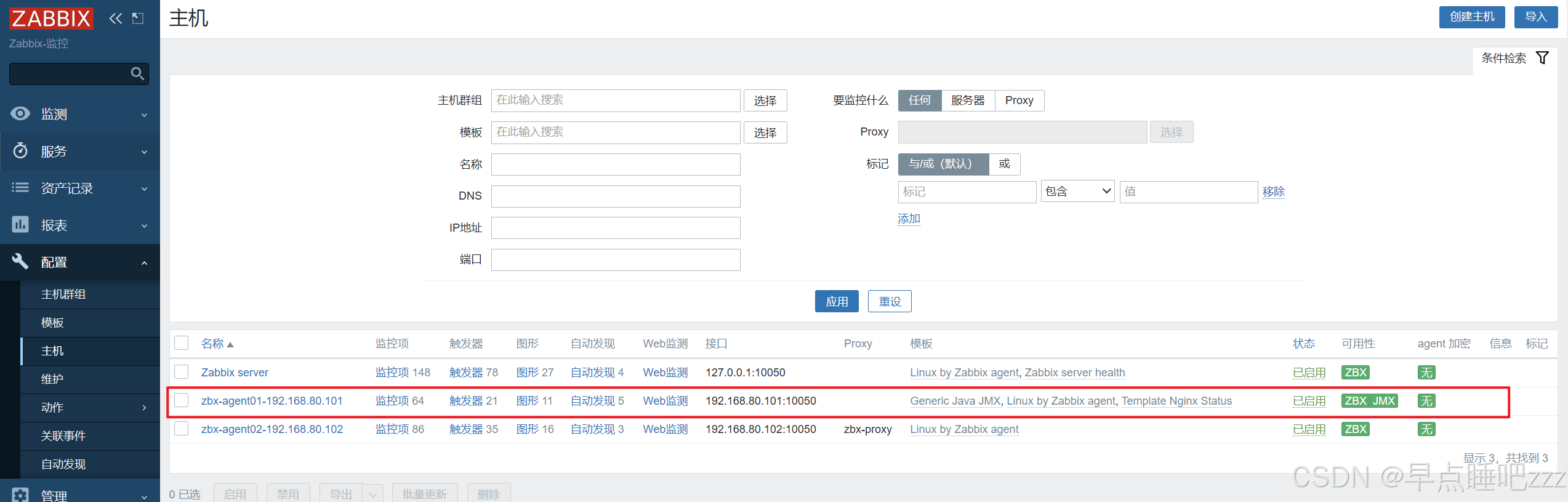Click the filter funnel icon

[1542, 58]
